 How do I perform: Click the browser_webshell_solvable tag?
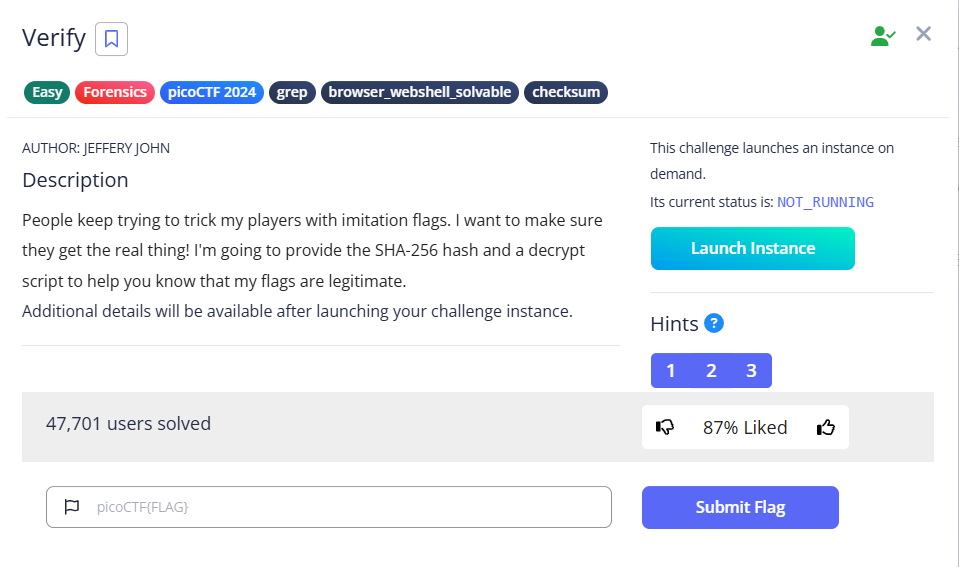(420, 92)
